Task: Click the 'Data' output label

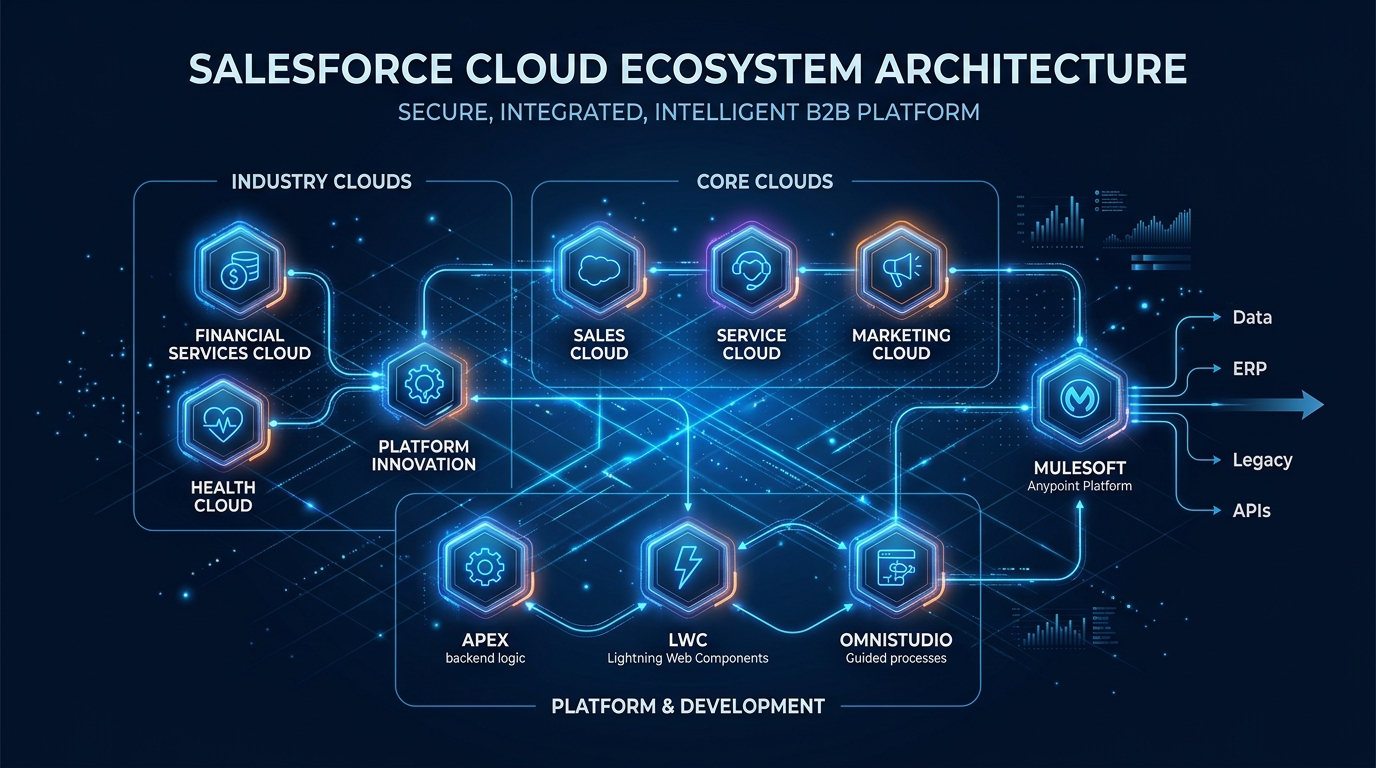Action: 1252,317
